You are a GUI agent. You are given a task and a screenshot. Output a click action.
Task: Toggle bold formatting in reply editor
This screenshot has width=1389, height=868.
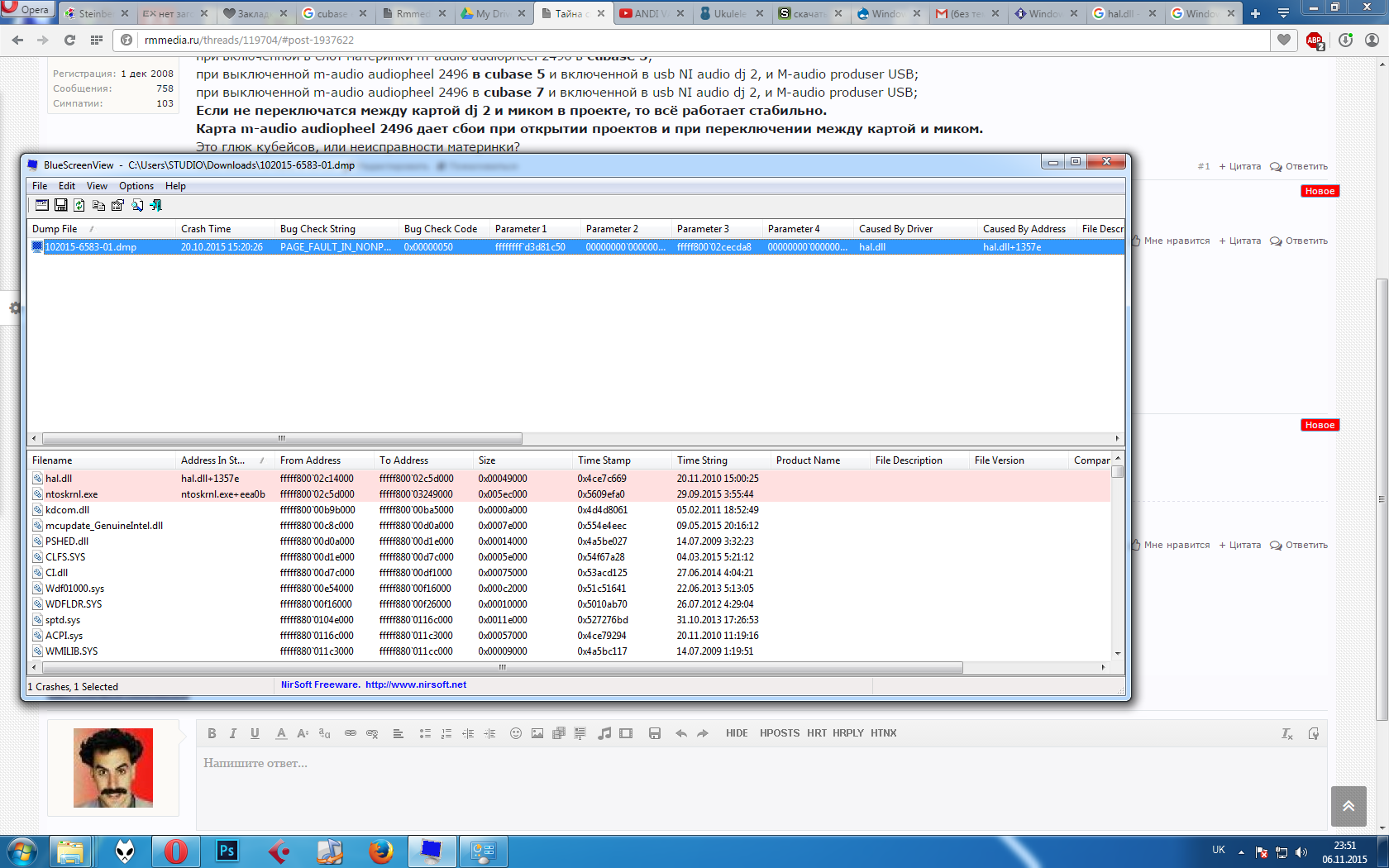pyautogui.click(x=212, y=733)
